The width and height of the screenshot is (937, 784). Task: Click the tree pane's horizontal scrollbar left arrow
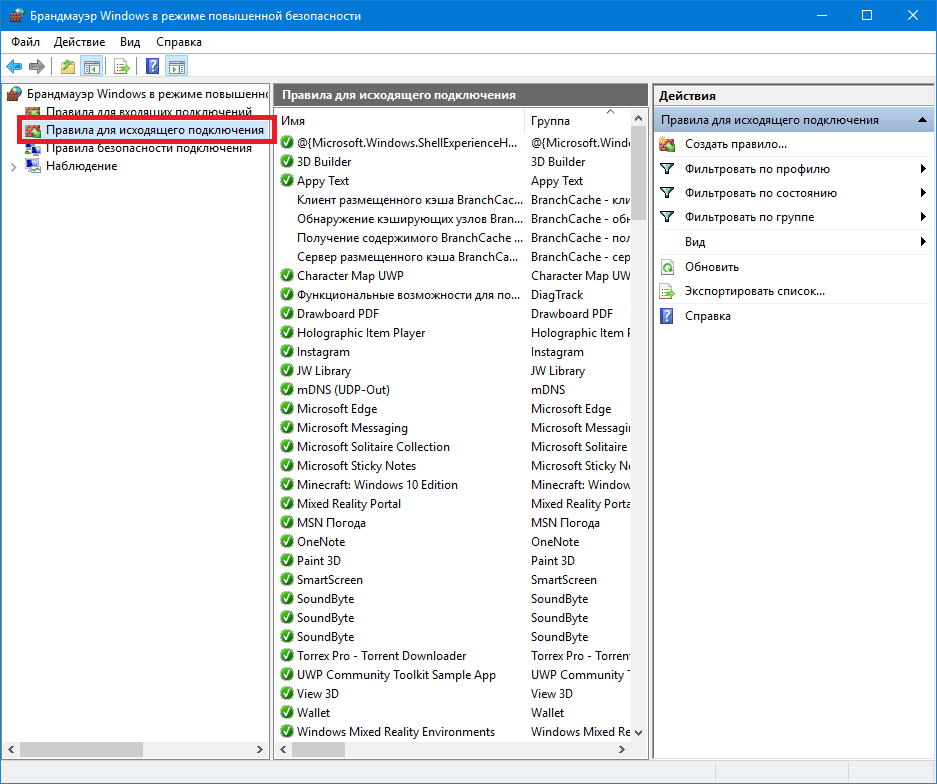[11, 749]
